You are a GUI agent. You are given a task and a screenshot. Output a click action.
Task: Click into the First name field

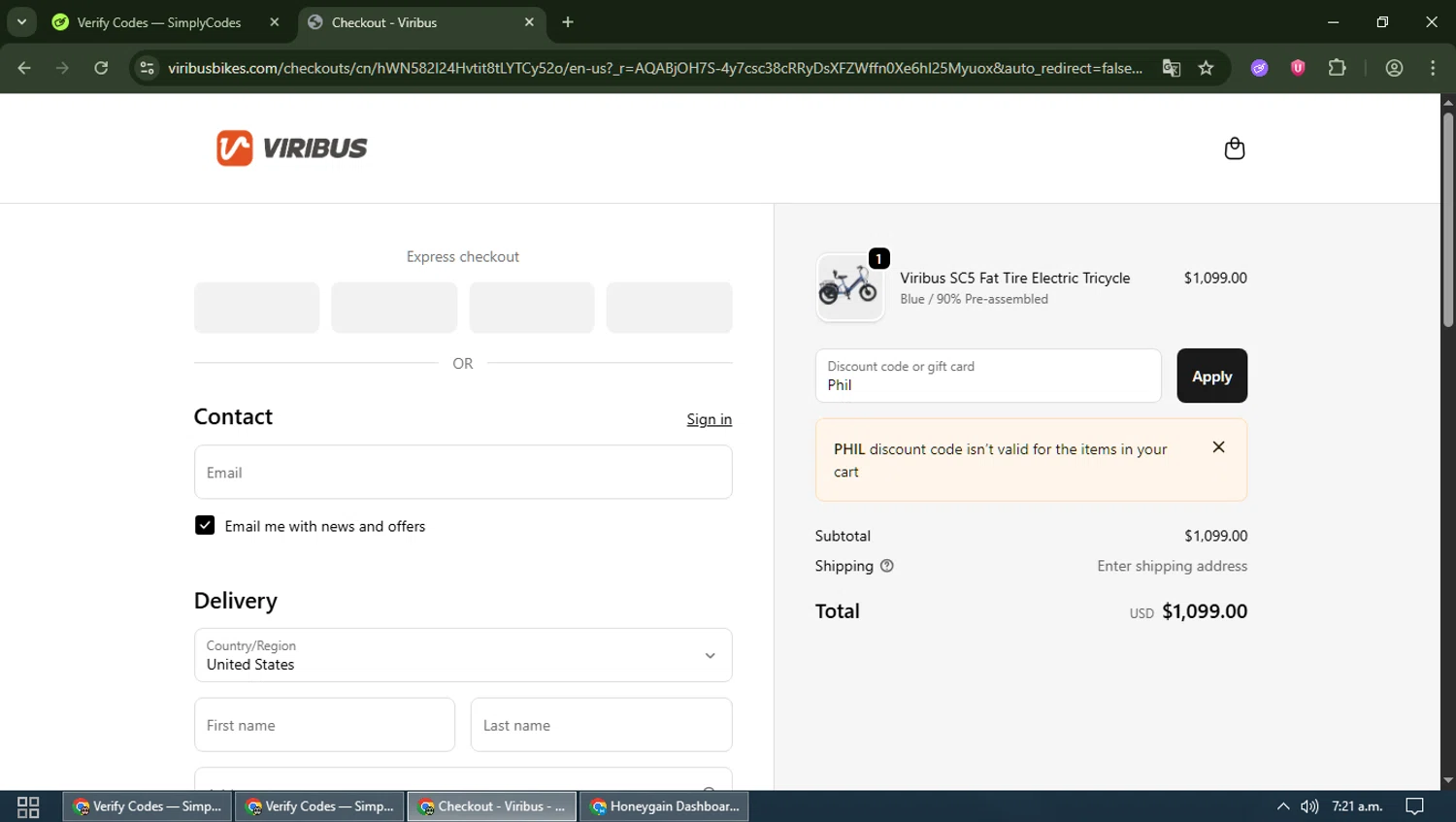[x=324, y=725]
